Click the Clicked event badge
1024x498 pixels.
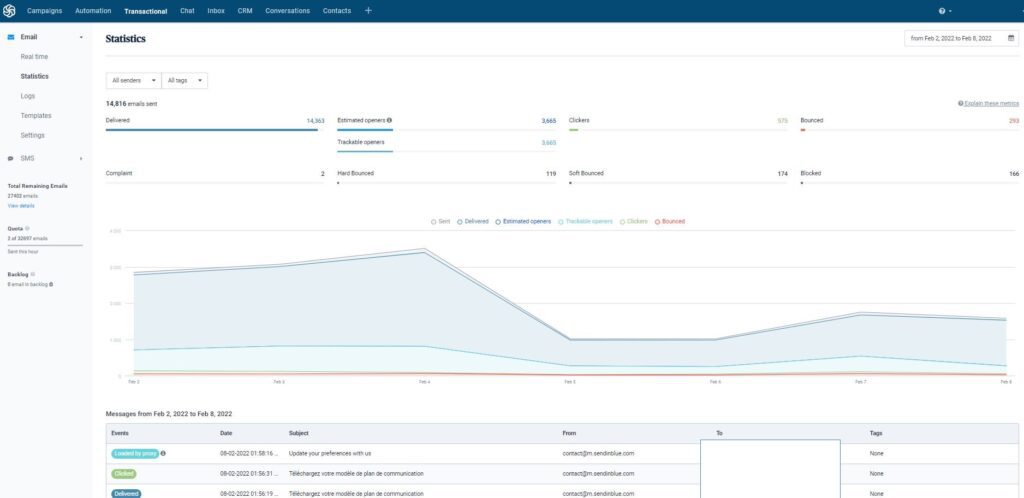point(123,473)
